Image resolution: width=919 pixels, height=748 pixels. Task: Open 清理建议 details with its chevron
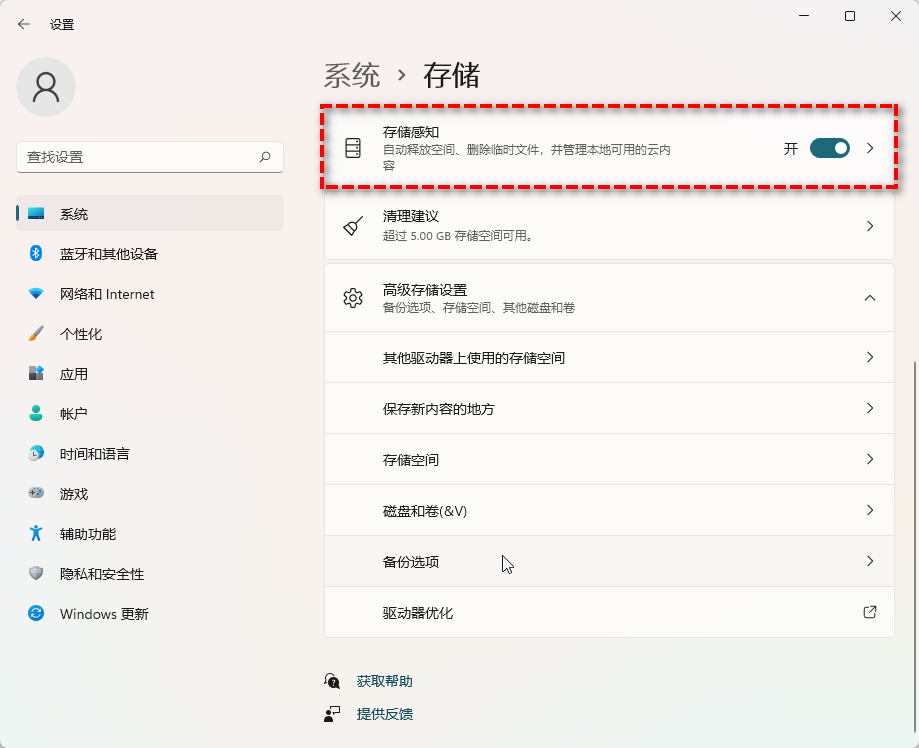869,226
